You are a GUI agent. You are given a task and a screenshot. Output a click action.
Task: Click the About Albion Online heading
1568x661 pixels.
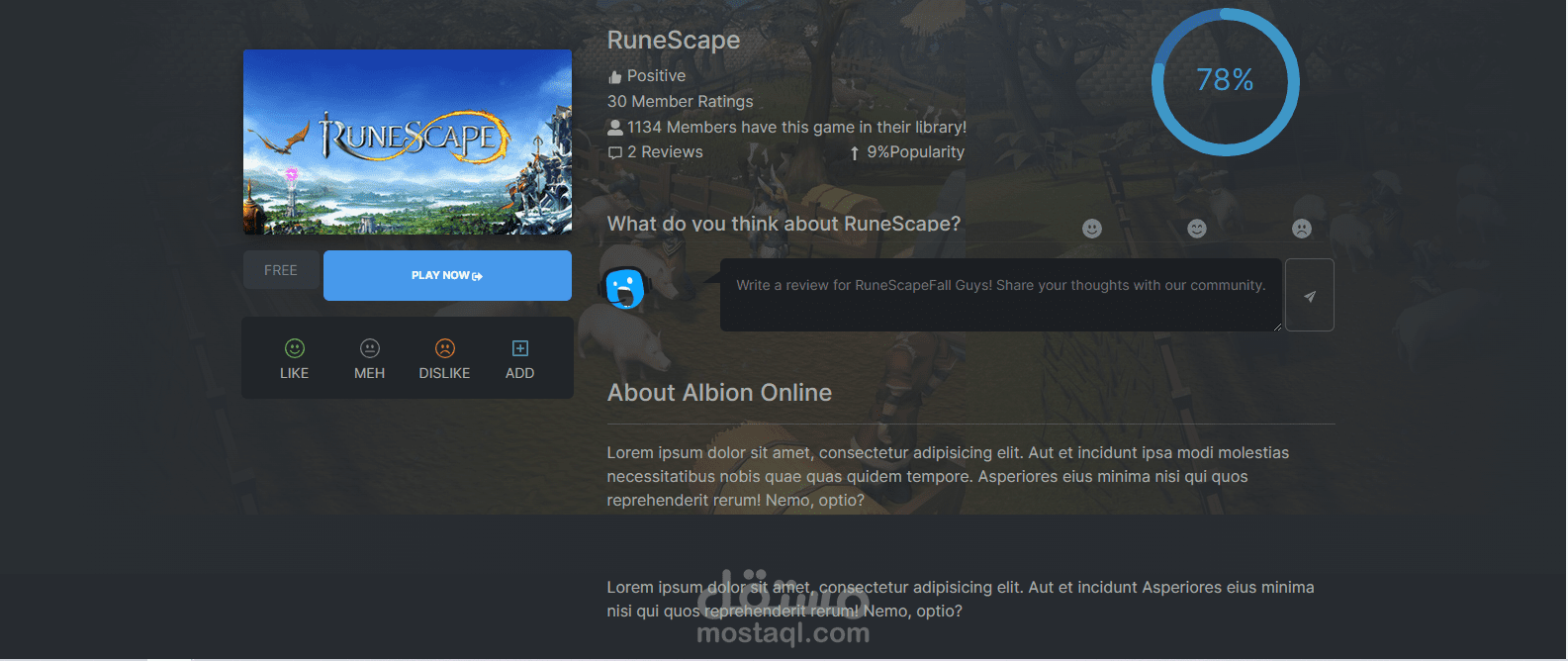pos(719,393)
